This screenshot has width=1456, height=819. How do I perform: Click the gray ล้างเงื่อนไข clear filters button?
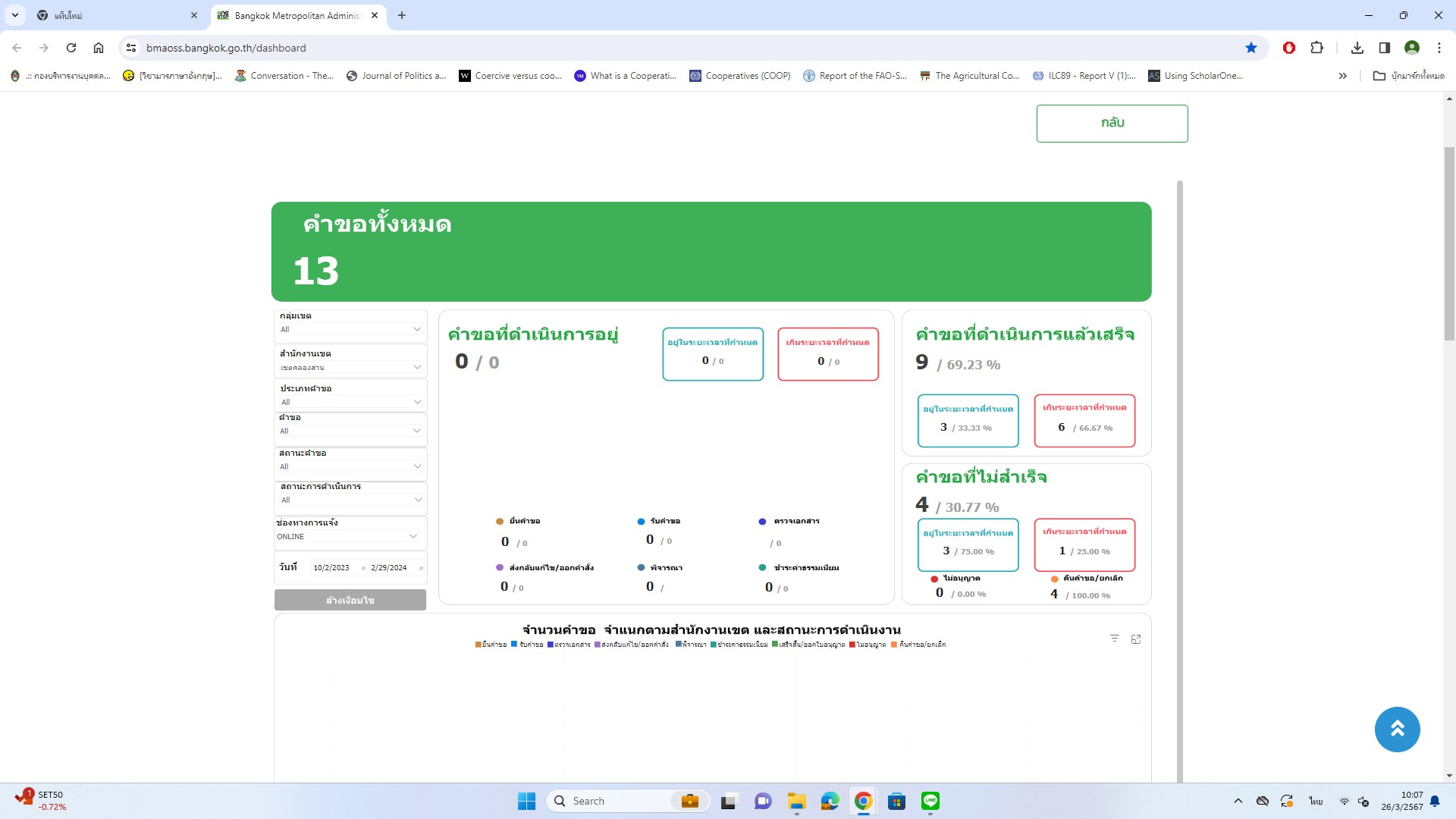[x=350, y=600]
